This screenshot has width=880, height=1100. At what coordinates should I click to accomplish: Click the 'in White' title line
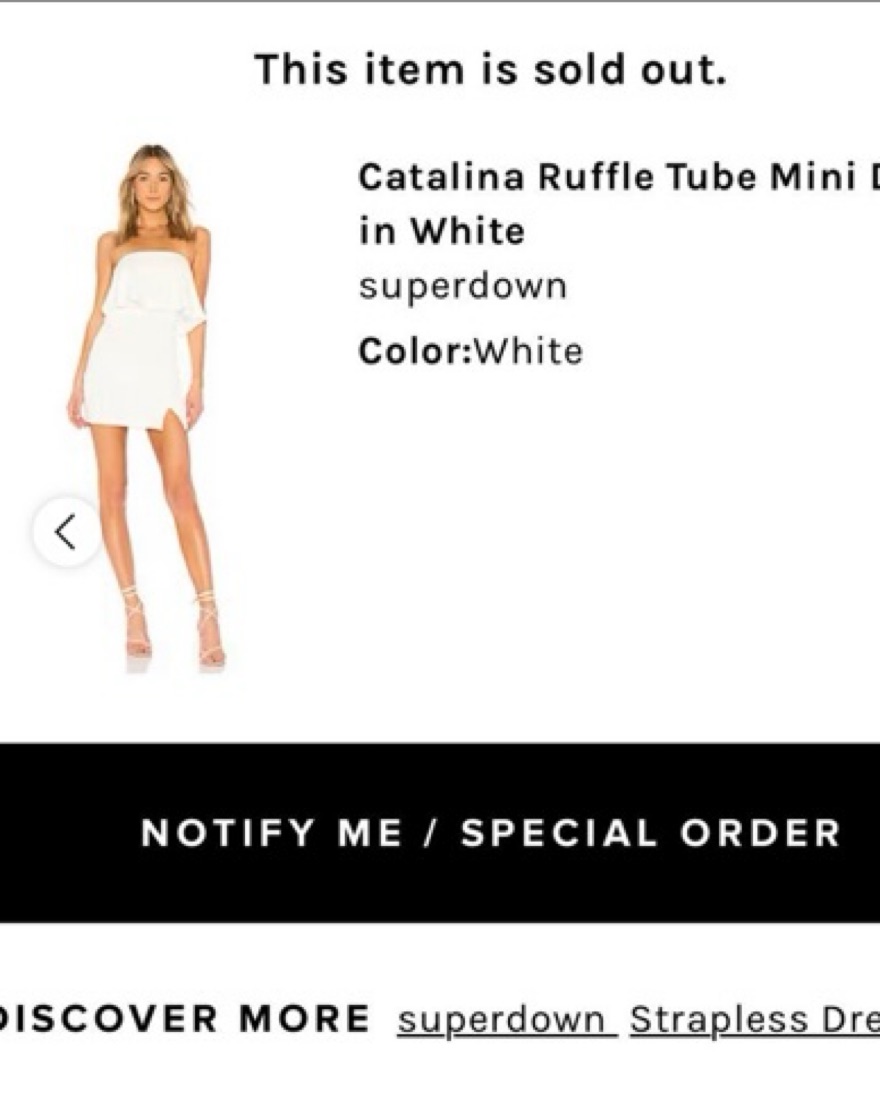point(441,232)
